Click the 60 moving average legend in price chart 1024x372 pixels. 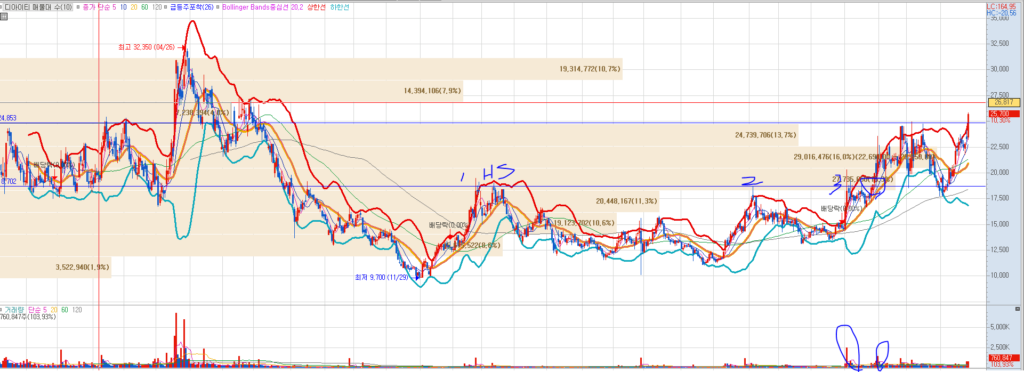click(144, 7)
